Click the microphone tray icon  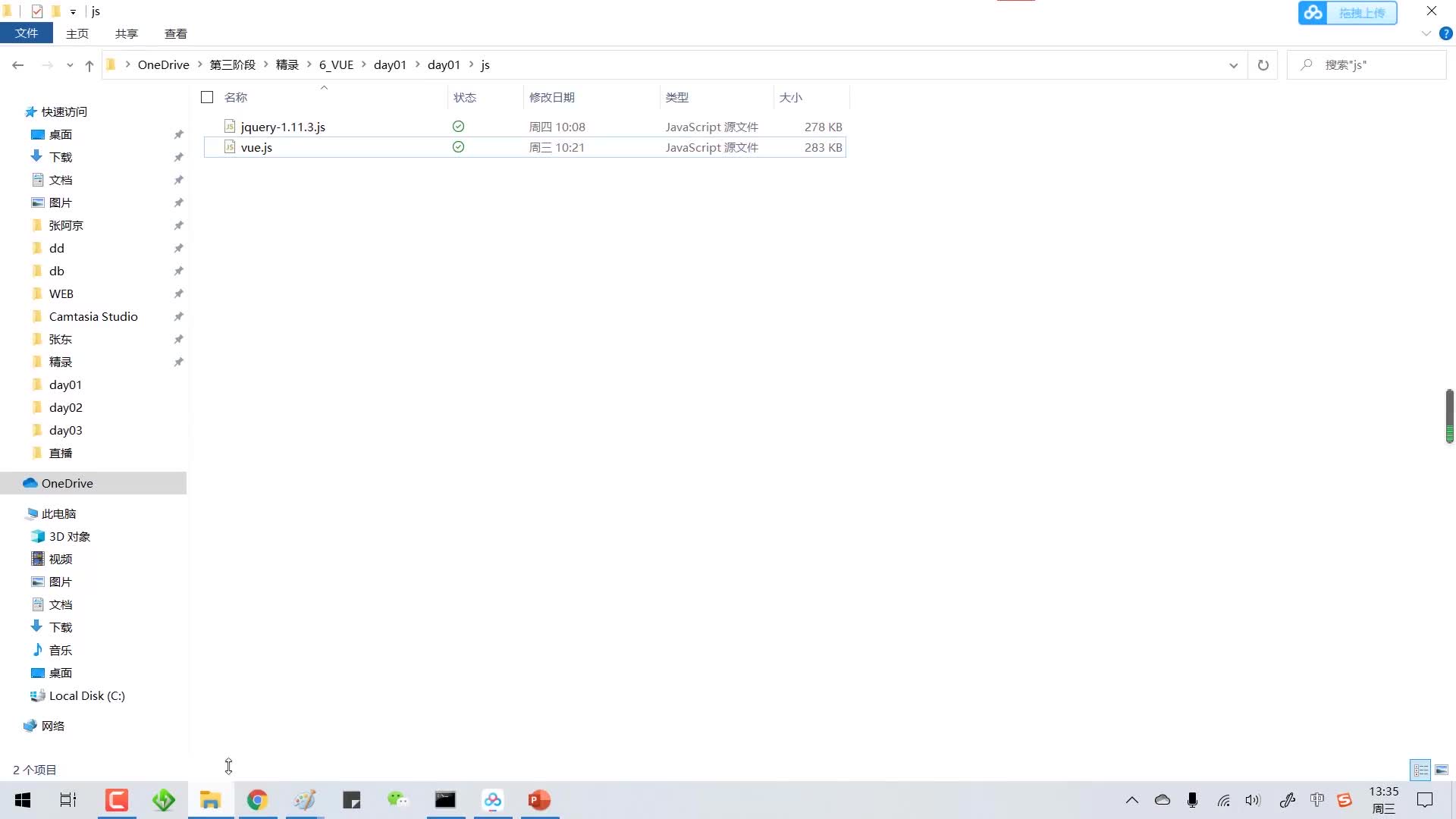point(1193,800)
